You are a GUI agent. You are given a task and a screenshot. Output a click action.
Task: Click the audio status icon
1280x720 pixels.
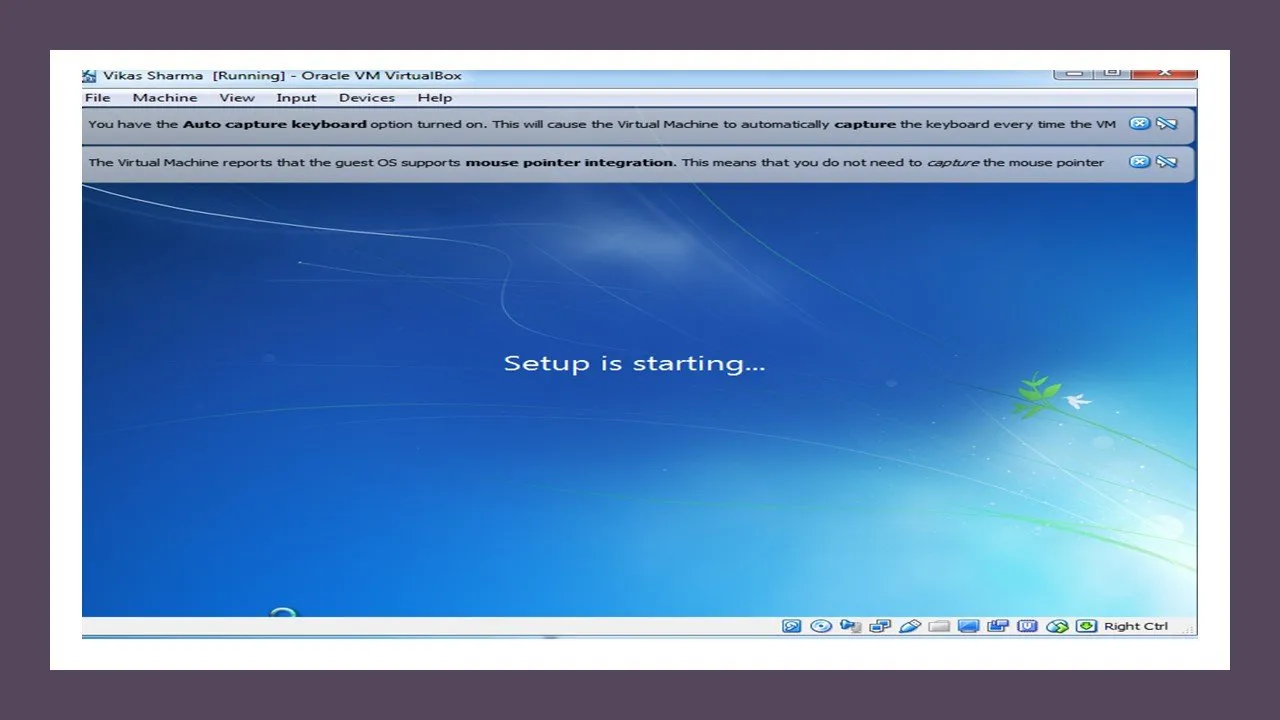pyautogui.click(x=851, y=626)
